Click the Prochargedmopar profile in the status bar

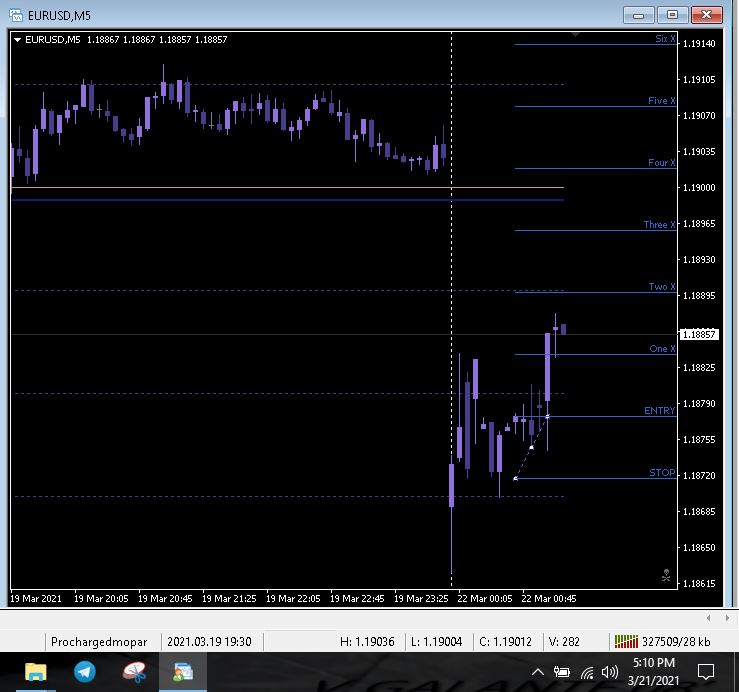(99, 642)
